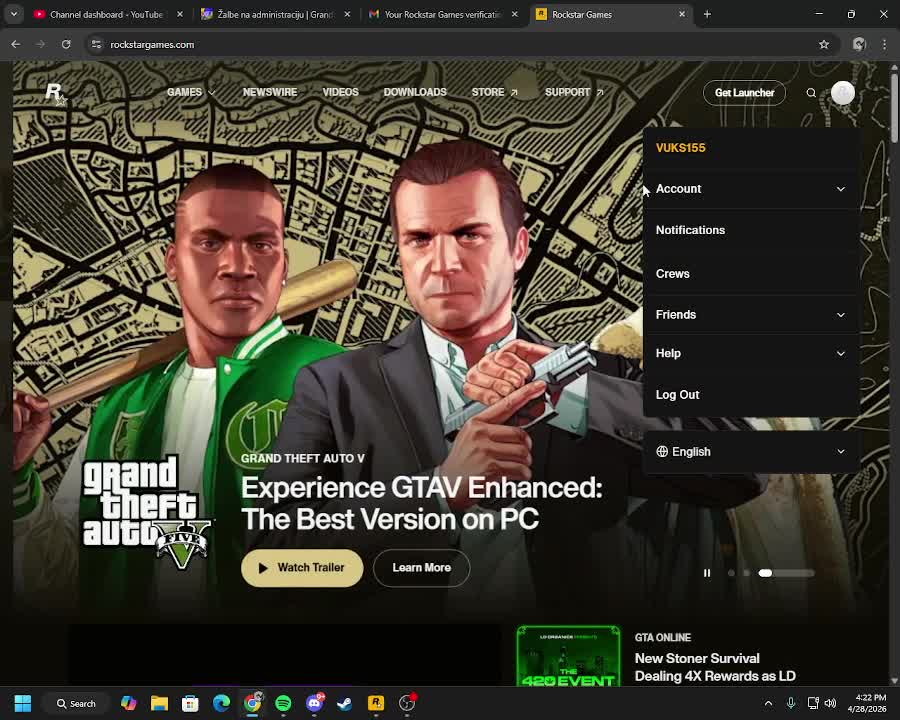Image resolution: width=900 pixels, height=720 pixels.
Task: Open Microsoft Store from the taskbar
Action: pos(190,703)
